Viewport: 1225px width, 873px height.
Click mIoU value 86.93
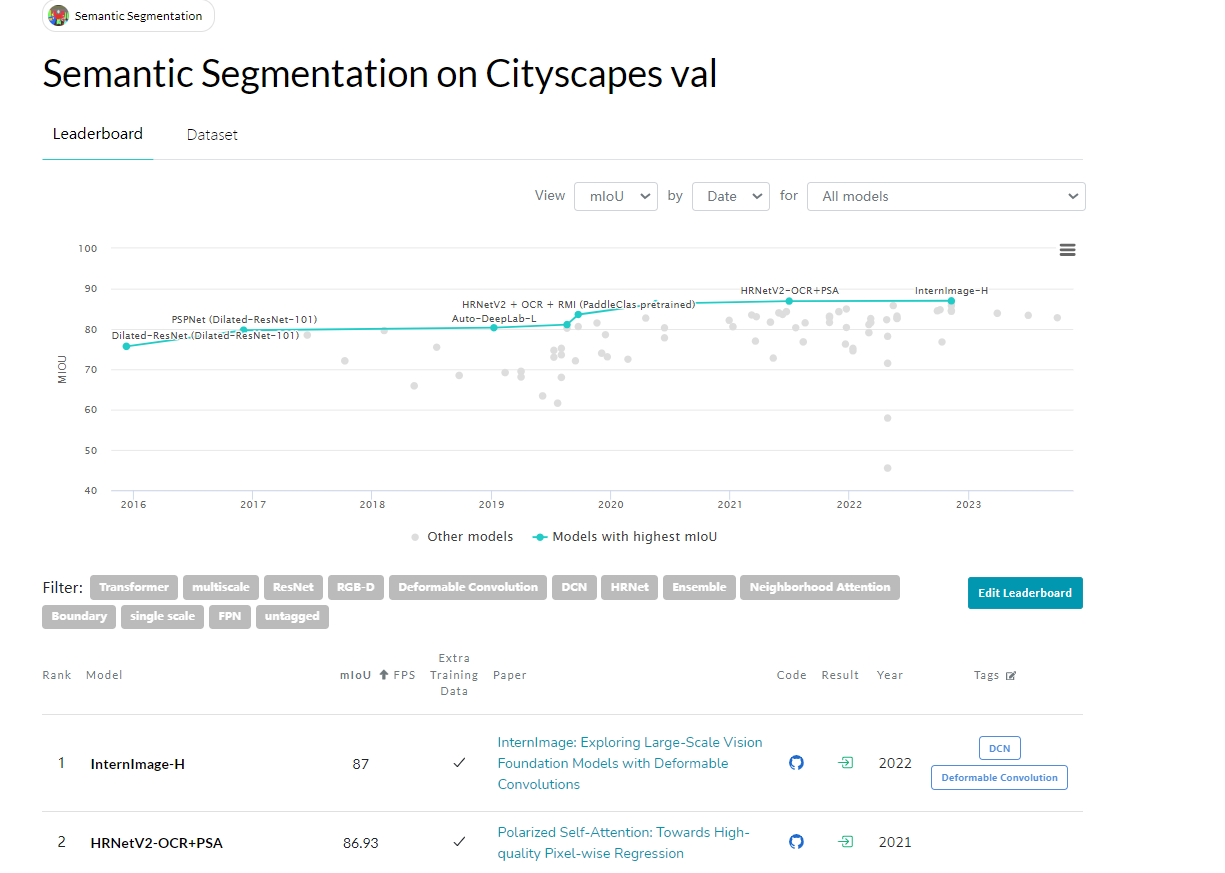click(361, 843)
